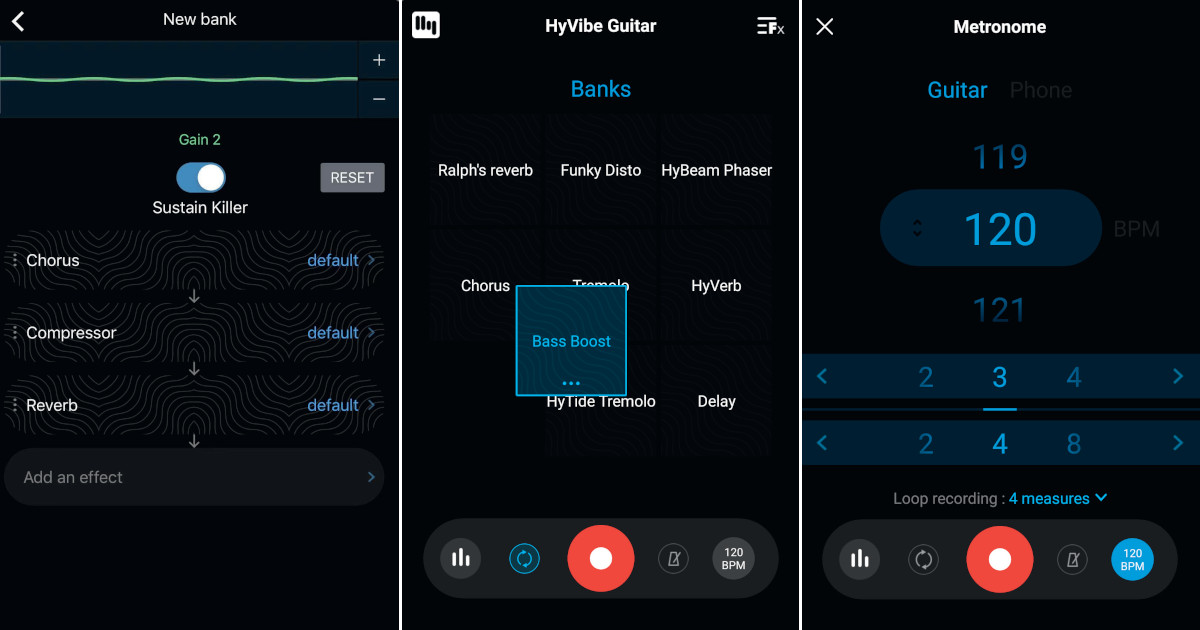
Task: Select the Bass Boost bank tile
Action: pyautogui.click(x=571, y=341)
